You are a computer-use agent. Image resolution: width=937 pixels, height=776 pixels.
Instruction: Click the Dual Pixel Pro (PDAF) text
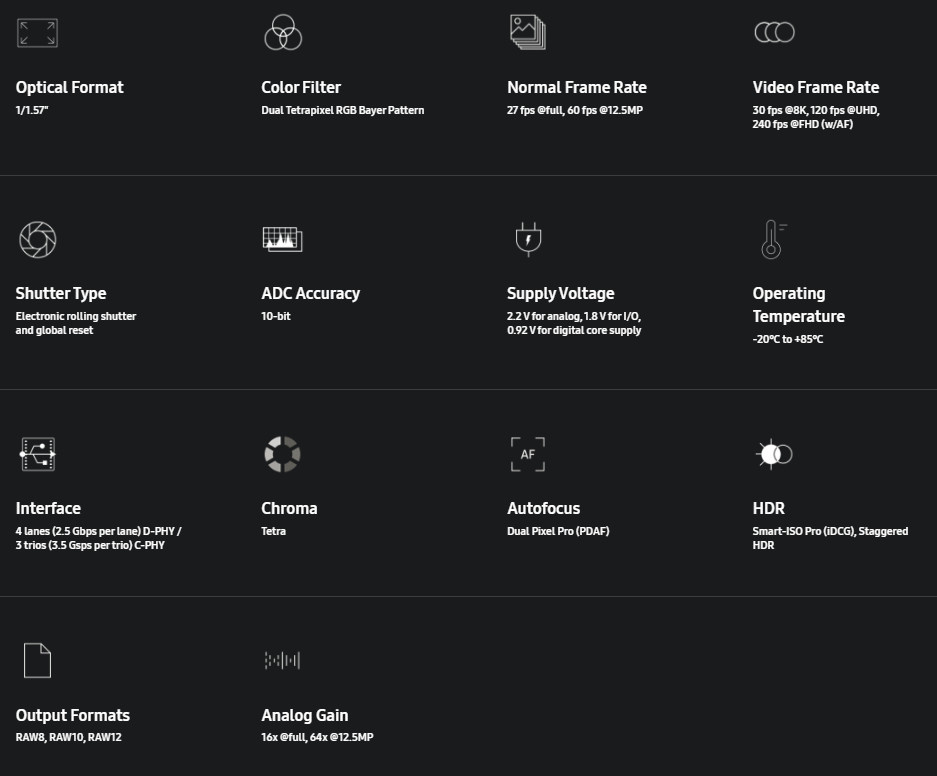(x=558, y=531)
